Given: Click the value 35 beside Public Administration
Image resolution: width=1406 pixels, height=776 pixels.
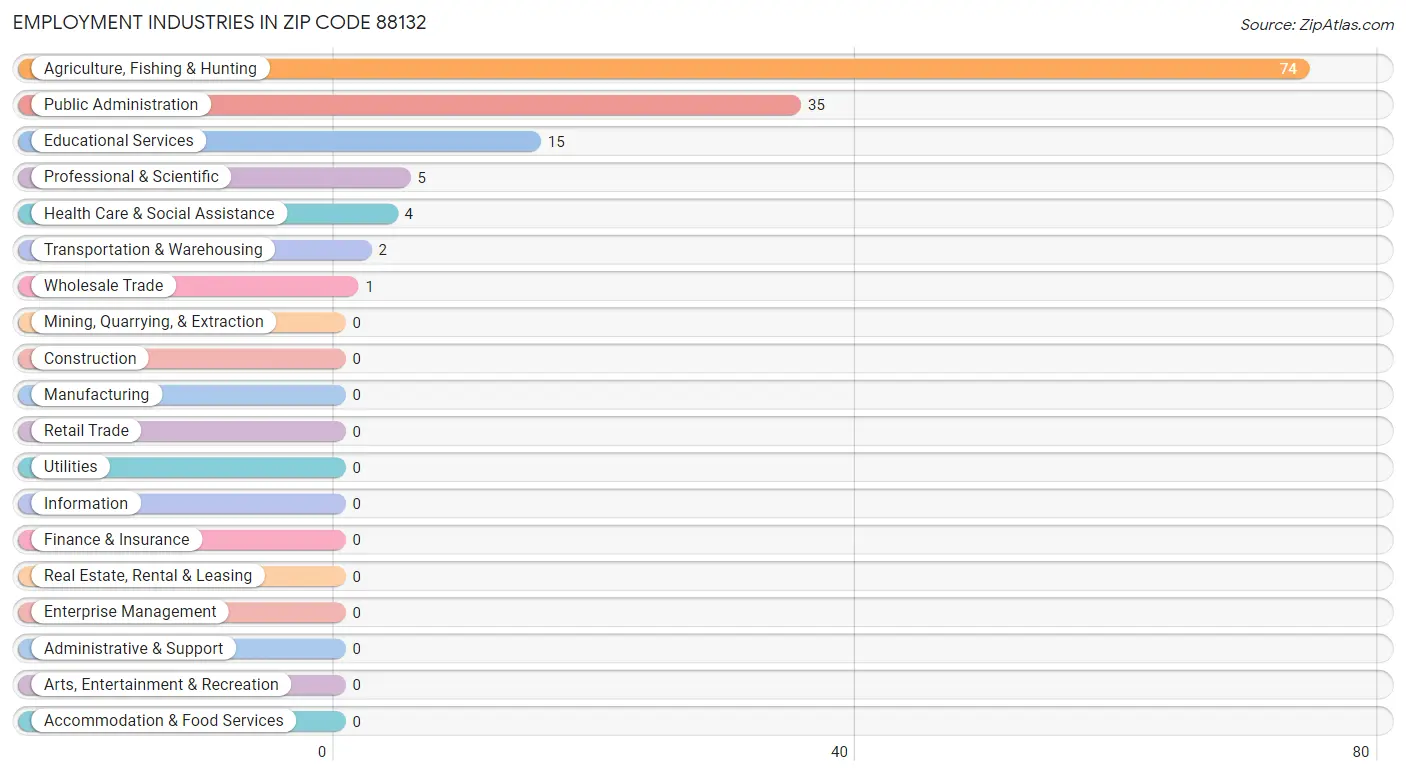Looking at the screenshot, I should tap(816, 105).
